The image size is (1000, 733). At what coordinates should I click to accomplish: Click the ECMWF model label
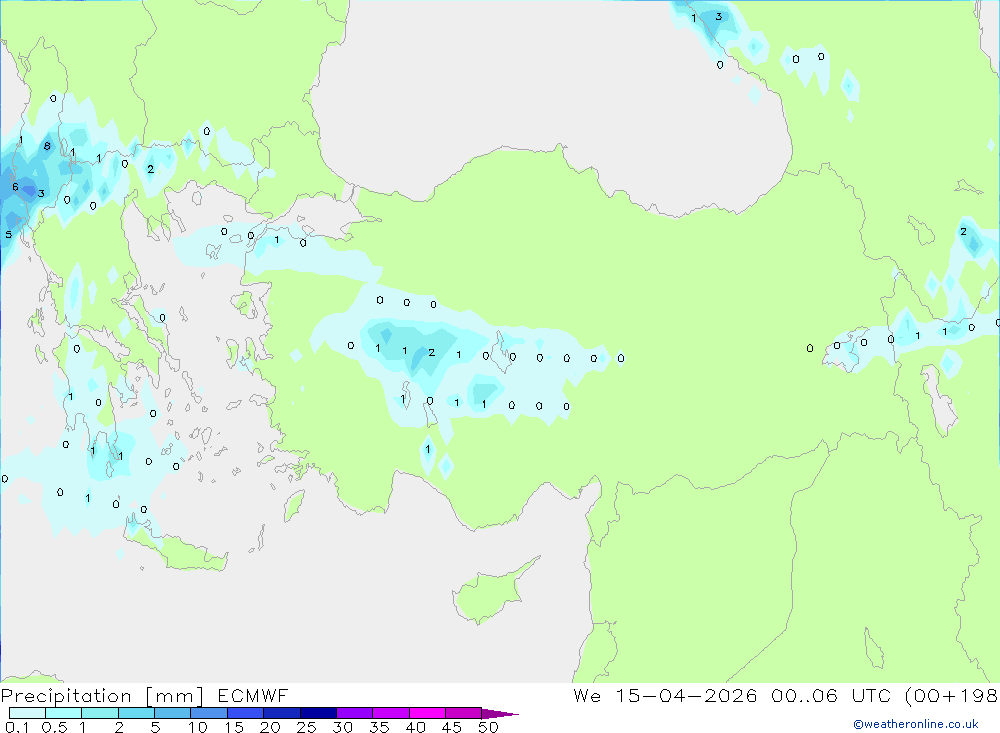coord(253,695)
